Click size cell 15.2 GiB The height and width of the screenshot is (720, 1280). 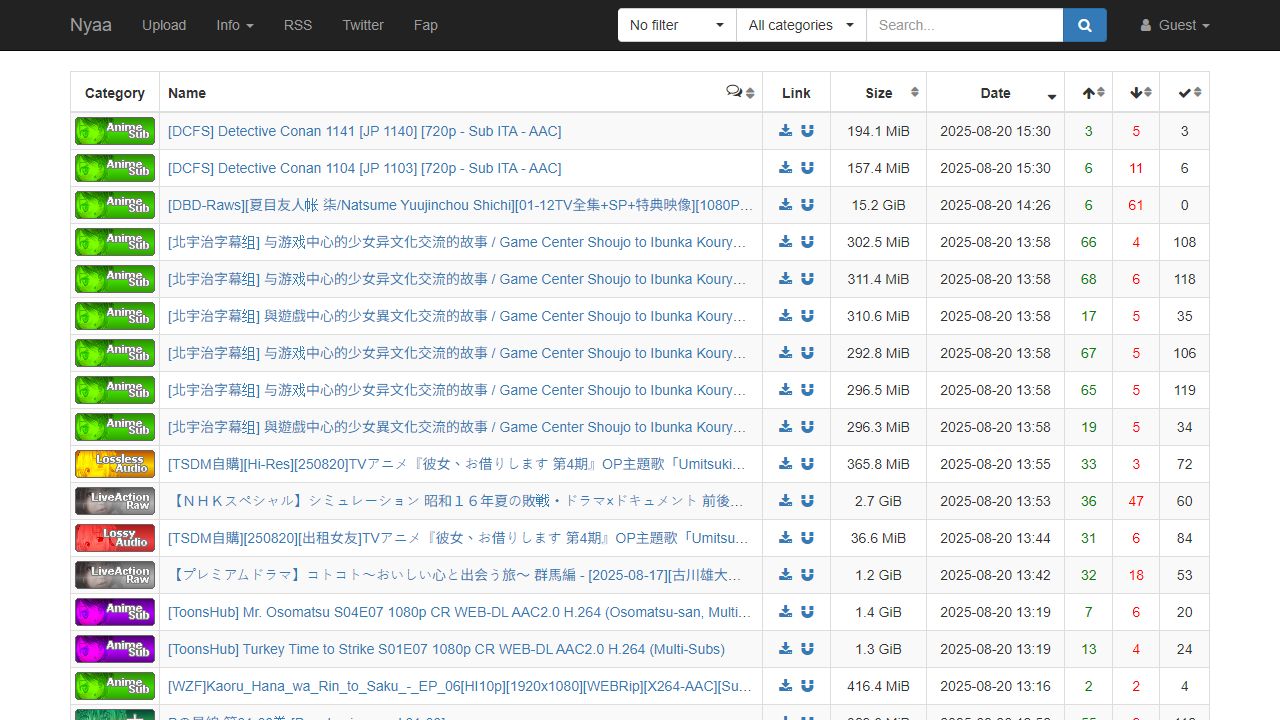point(878,205)
